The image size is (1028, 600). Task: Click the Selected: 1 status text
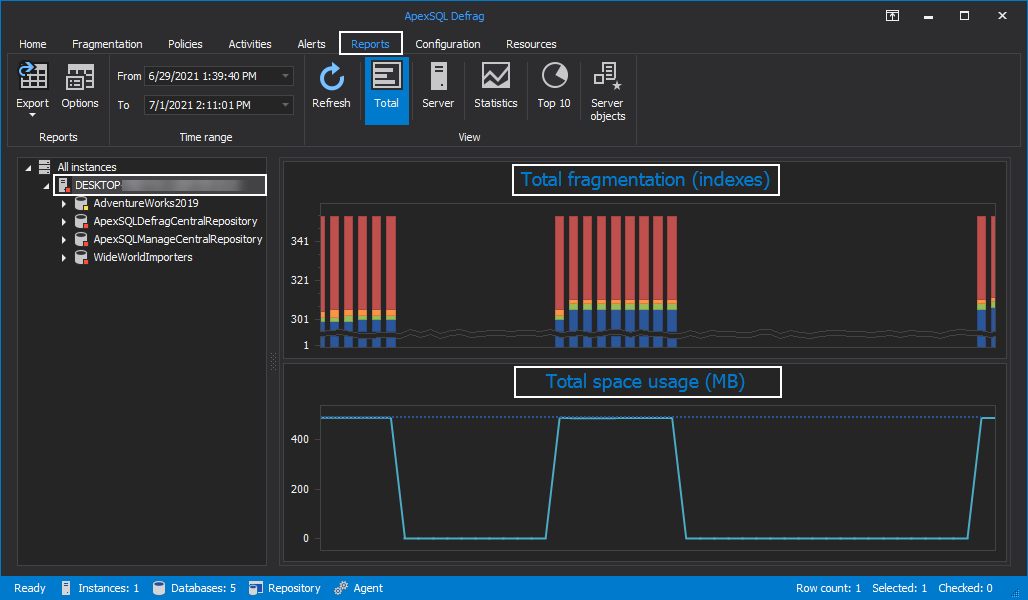point(900,588)
